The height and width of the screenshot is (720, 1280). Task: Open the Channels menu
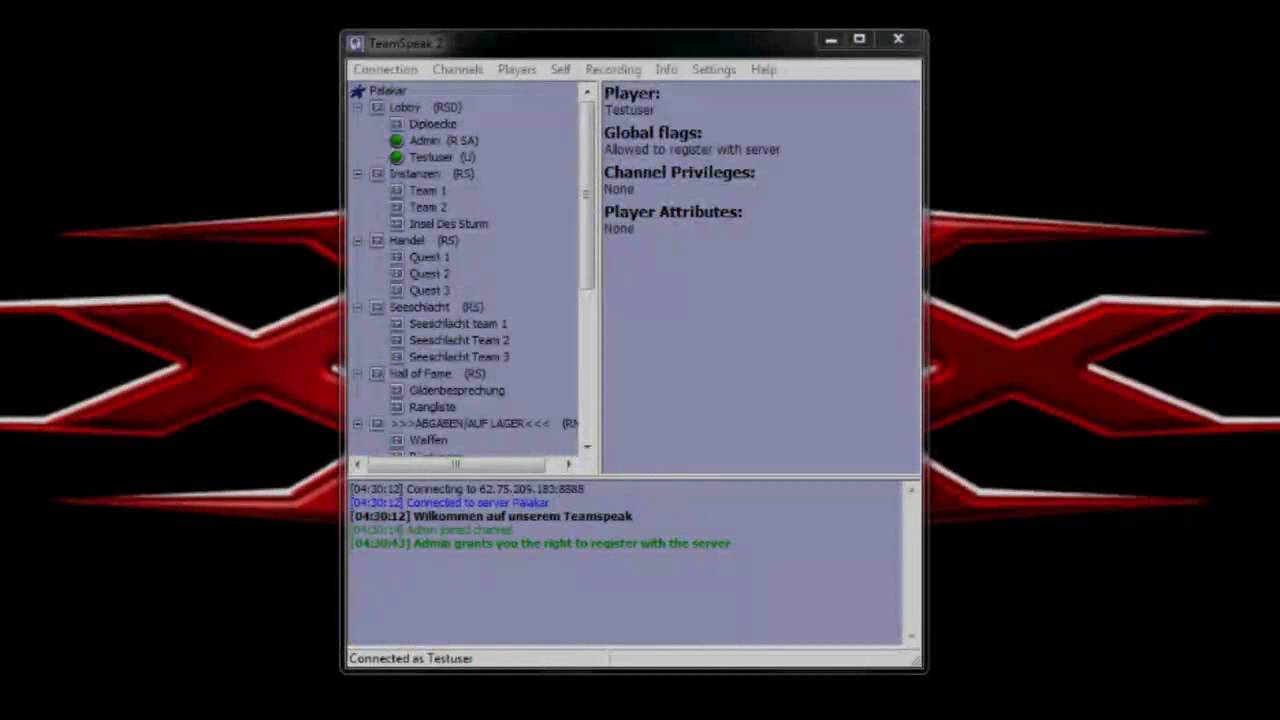click(x=457, y=70)
